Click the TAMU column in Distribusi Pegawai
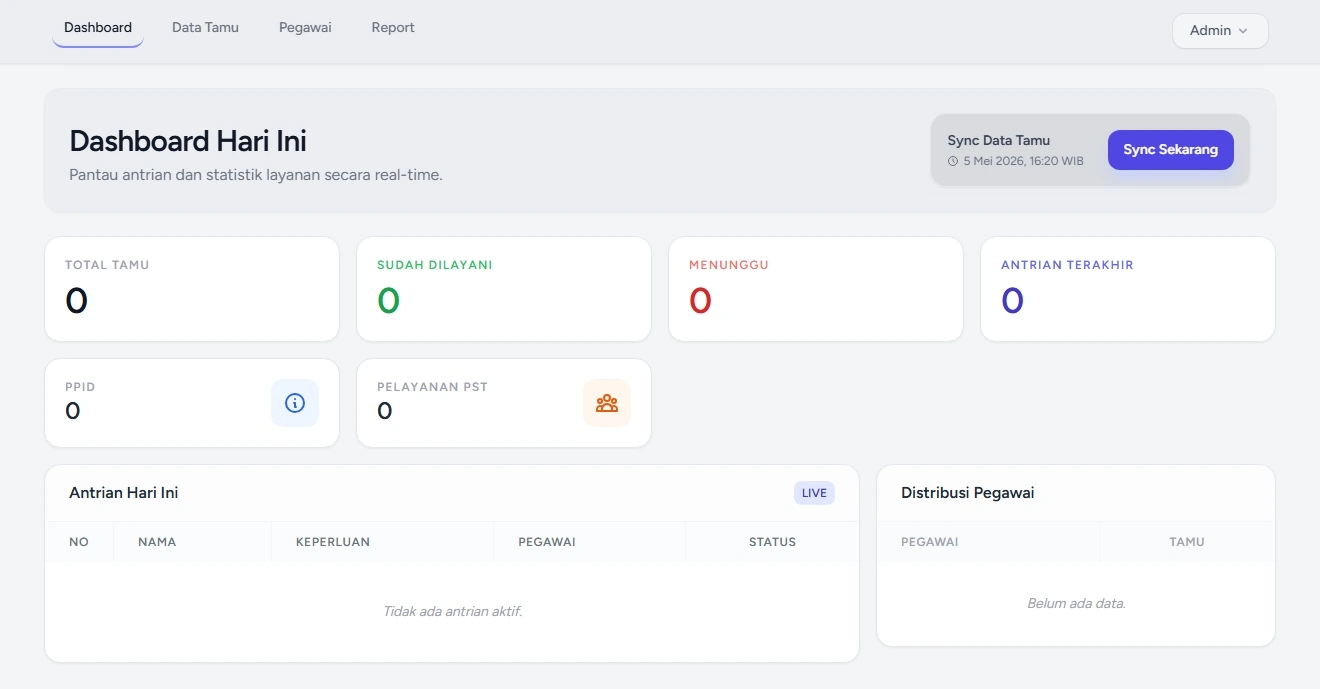1320x689 pixels. coord(1187,542)
